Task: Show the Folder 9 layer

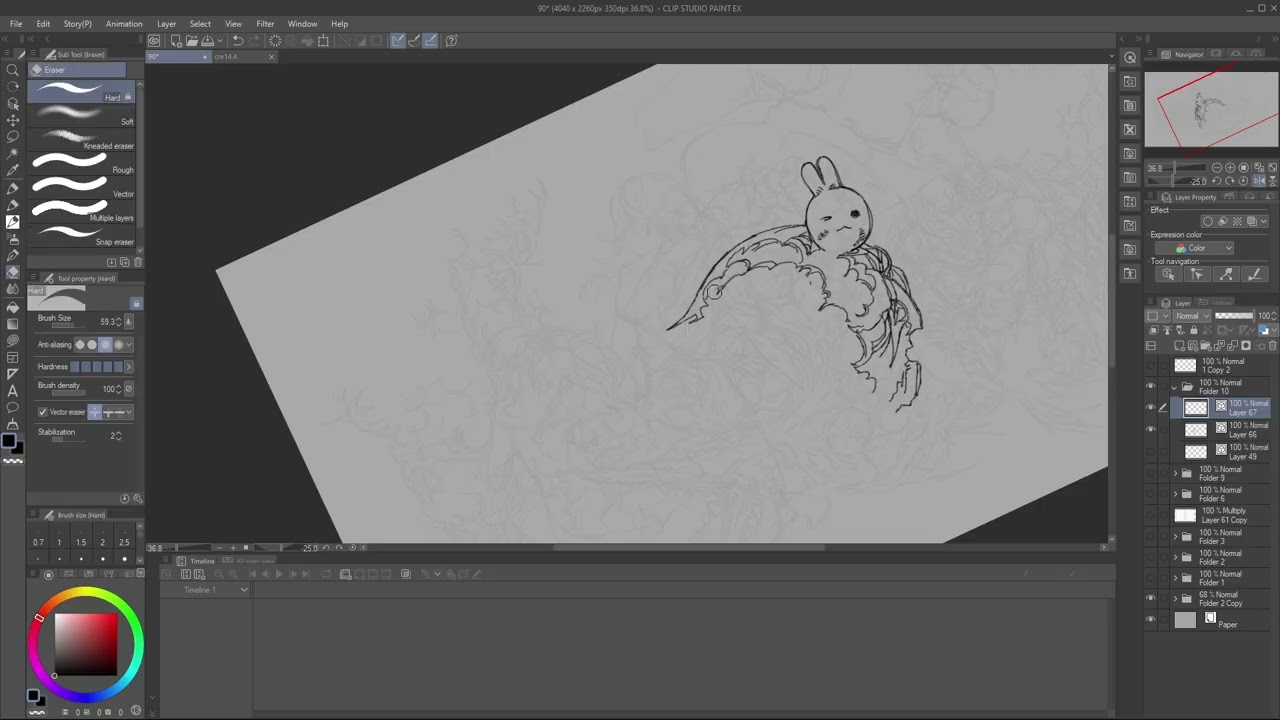Action: pyautogui.click(x=1150, y=473)
